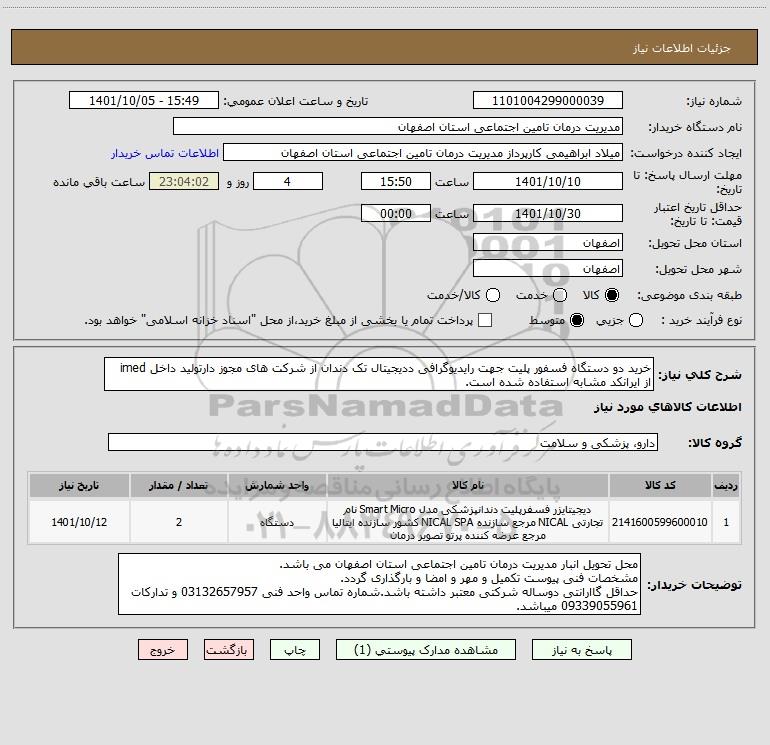770x745 pixels.
Task: Click the price validity date 1401/10/30
Action: click(x=548, y=213)
